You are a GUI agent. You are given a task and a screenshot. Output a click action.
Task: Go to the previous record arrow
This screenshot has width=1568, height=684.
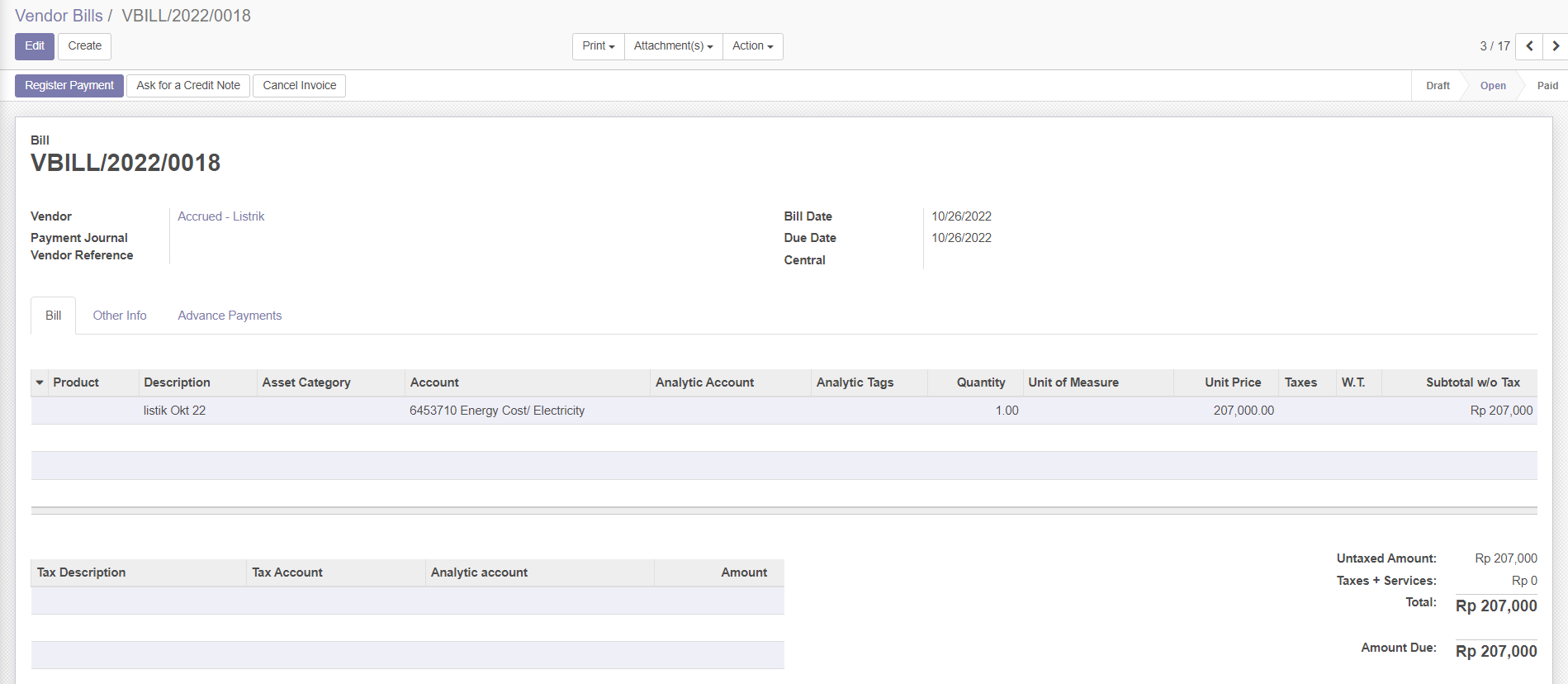(x=1529, y=46)
